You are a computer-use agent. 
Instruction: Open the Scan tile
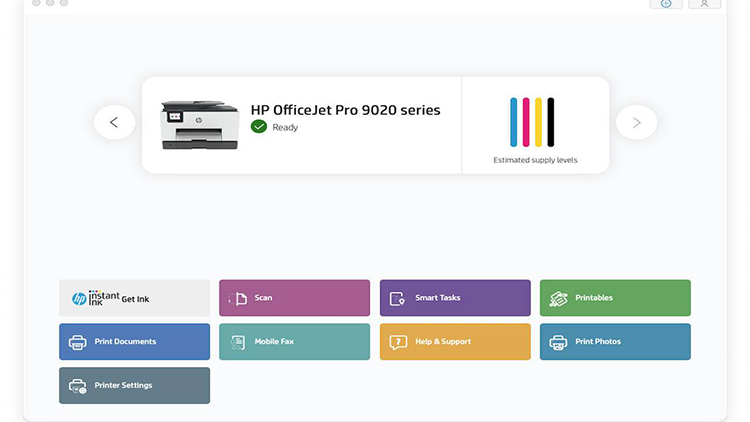[x=294, y=298]
